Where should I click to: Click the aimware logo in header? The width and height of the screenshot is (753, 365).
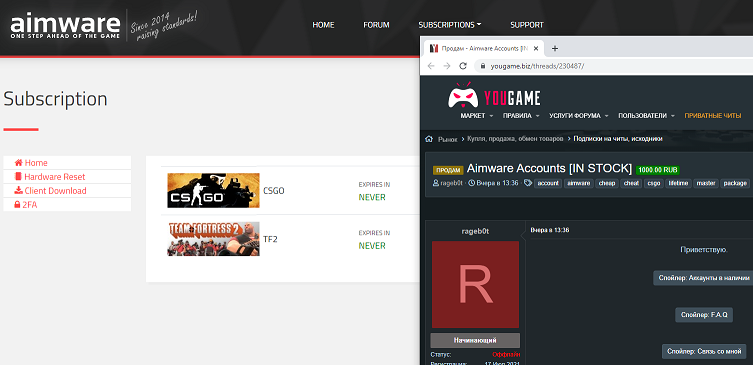pyautogui.click(x=65, y=26)
